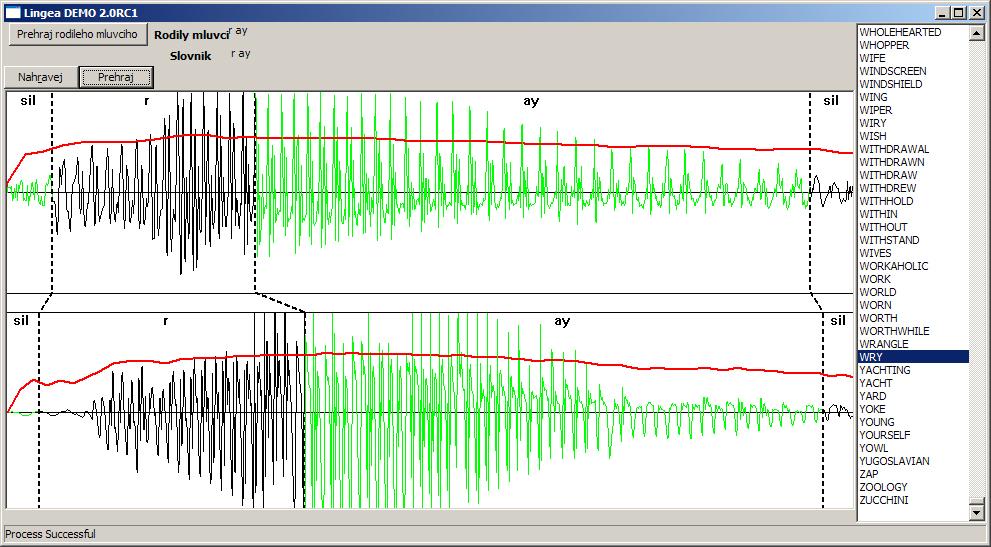Click the highlighted WRY entry
Screen dimensions: 991x547
[913, 357]
